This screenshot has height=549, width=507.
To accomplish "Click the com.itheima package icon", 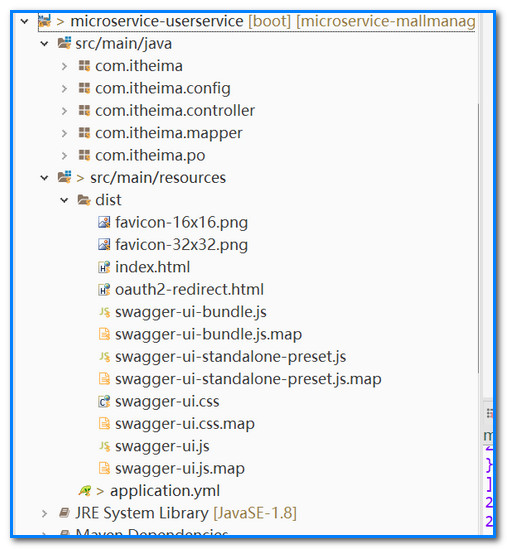I will tap(84, 65).
